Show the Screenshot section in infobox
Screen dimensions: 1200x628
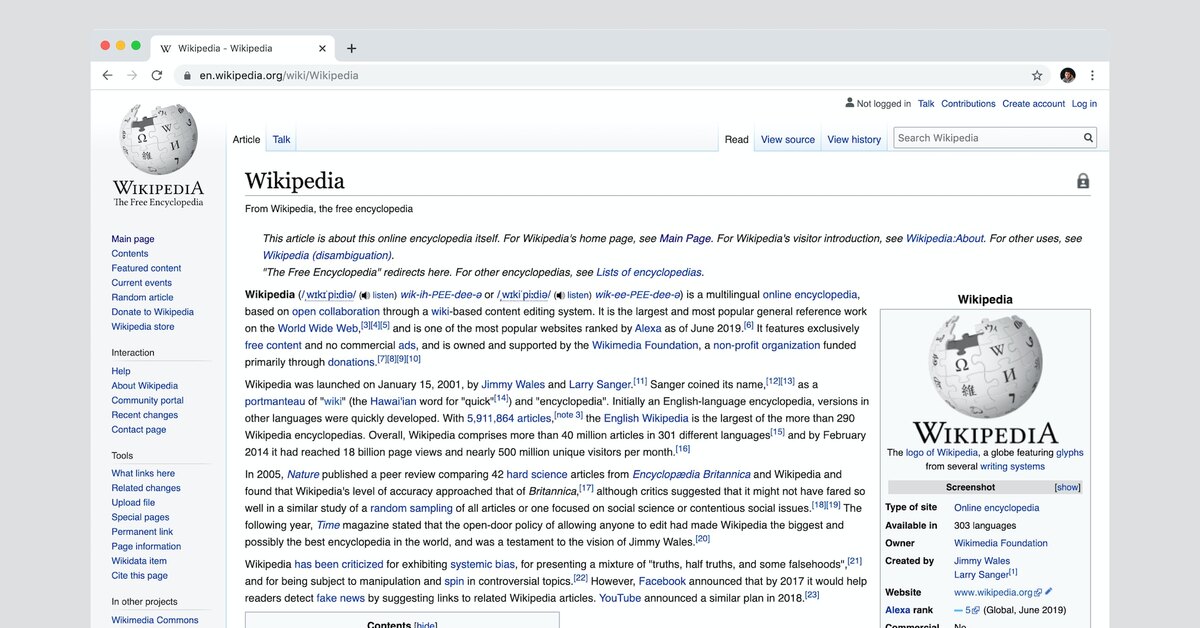(1067, 487)
